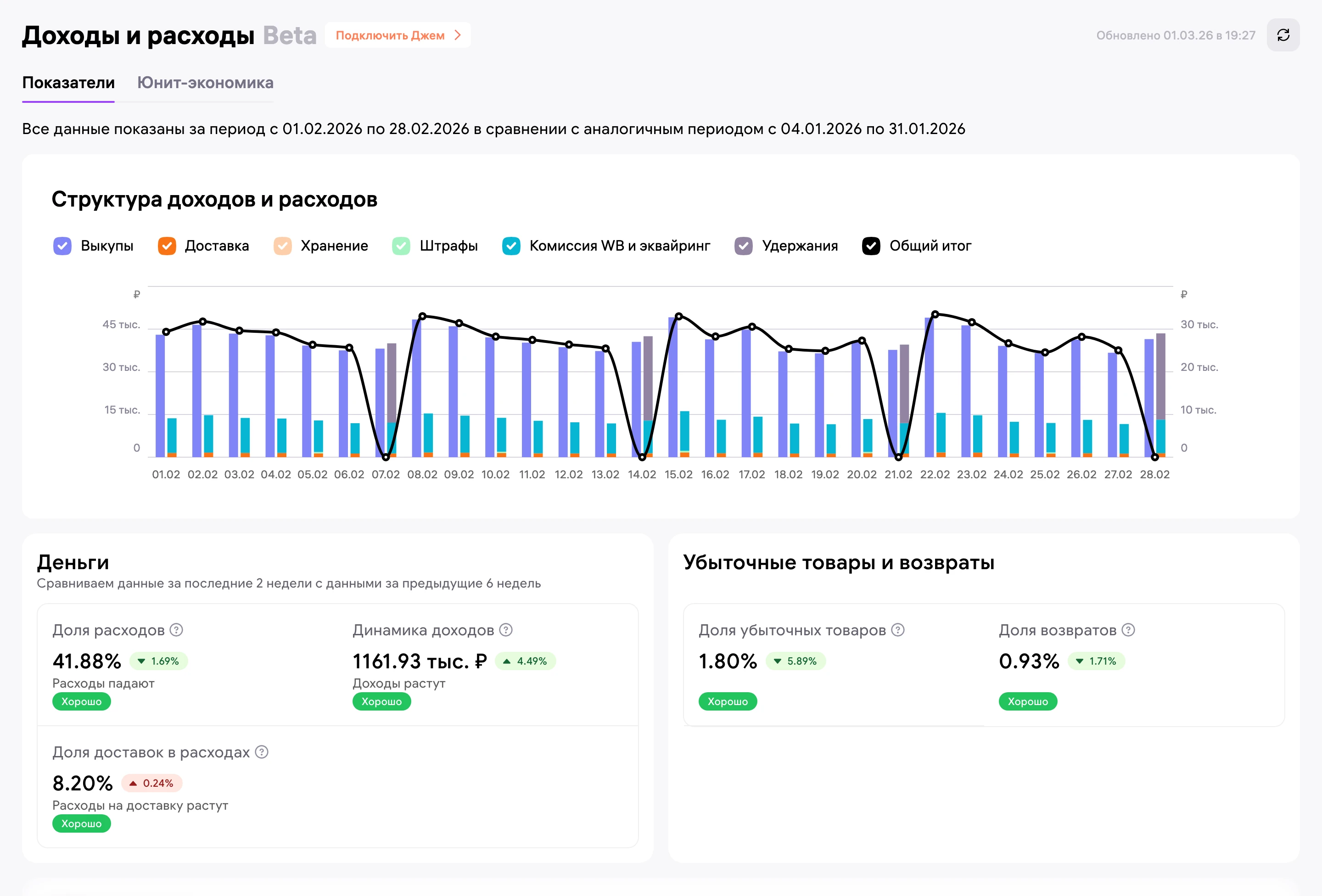The width and height of the screenshot is (1322, 896).
Task: Click the 28.02 date label on axis
Action: (x=1155, y=475)
